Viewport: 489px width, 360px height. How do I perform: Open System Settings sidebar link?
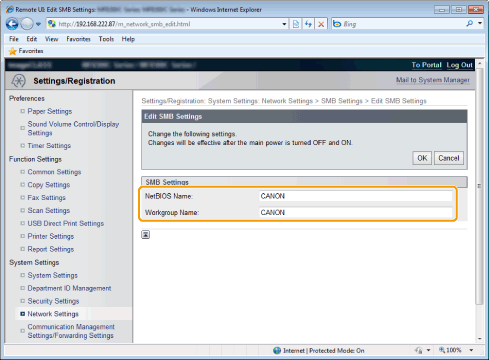click(x=52, y=275)
